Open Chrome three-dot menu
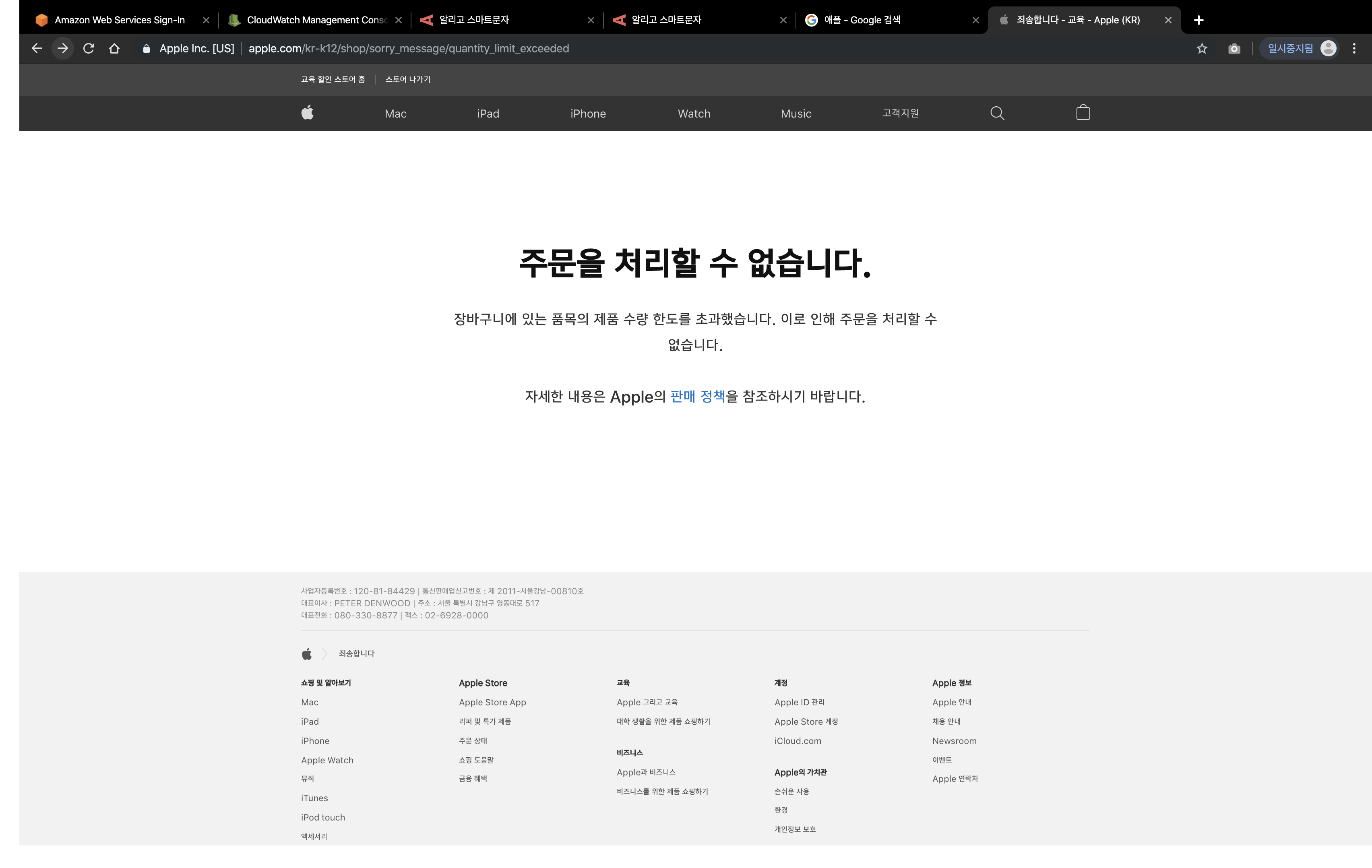 [1354, 48]
